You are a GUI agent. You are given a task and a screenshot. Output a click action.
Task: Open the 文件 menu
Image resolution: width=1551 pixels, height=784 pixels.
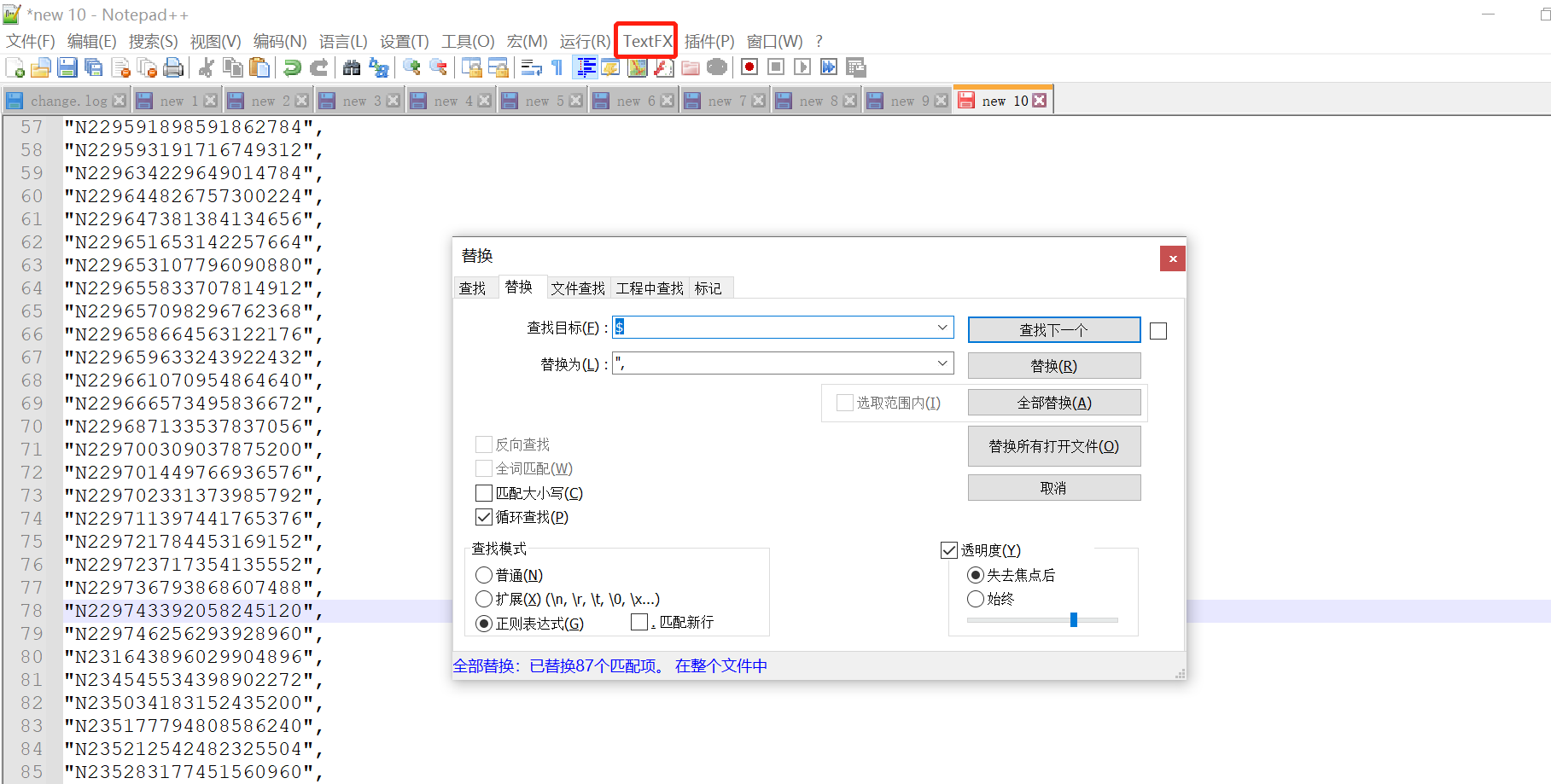31,41
